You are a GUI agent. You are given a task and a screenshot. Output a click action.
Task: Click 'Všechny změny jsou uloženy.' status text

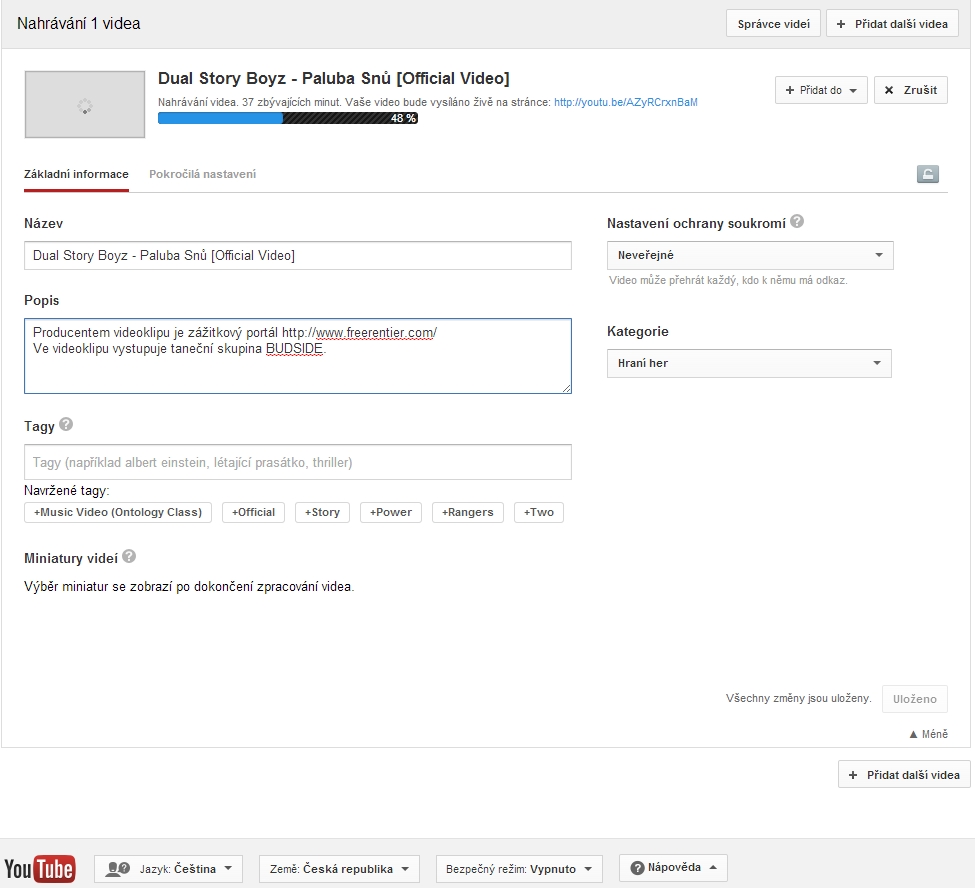coord(798,698)
